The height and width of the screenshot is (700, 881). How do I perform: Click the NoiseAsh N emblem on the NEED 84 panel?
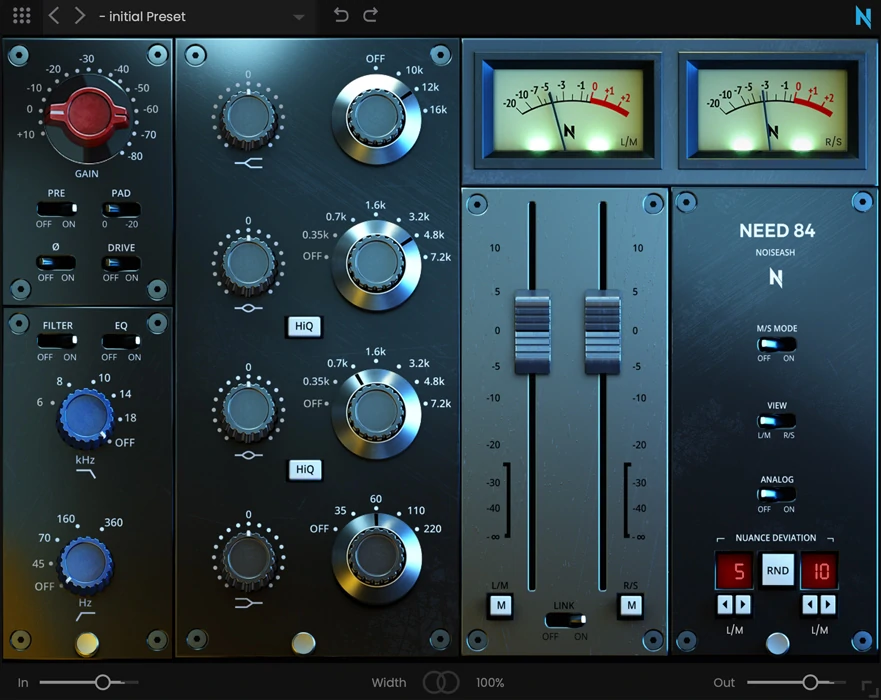(x=776, y=278)
